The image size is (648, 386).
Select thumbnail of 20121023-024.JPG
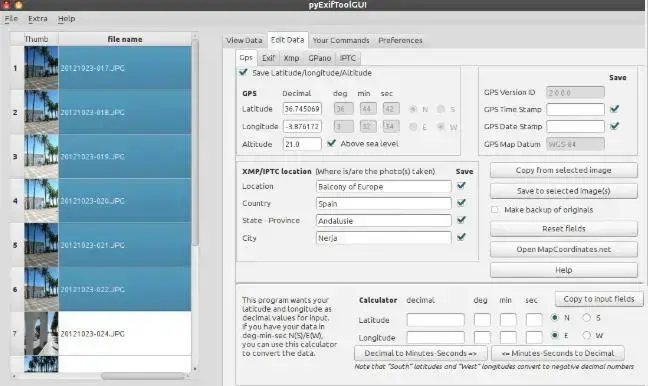[x=41, y=334]
